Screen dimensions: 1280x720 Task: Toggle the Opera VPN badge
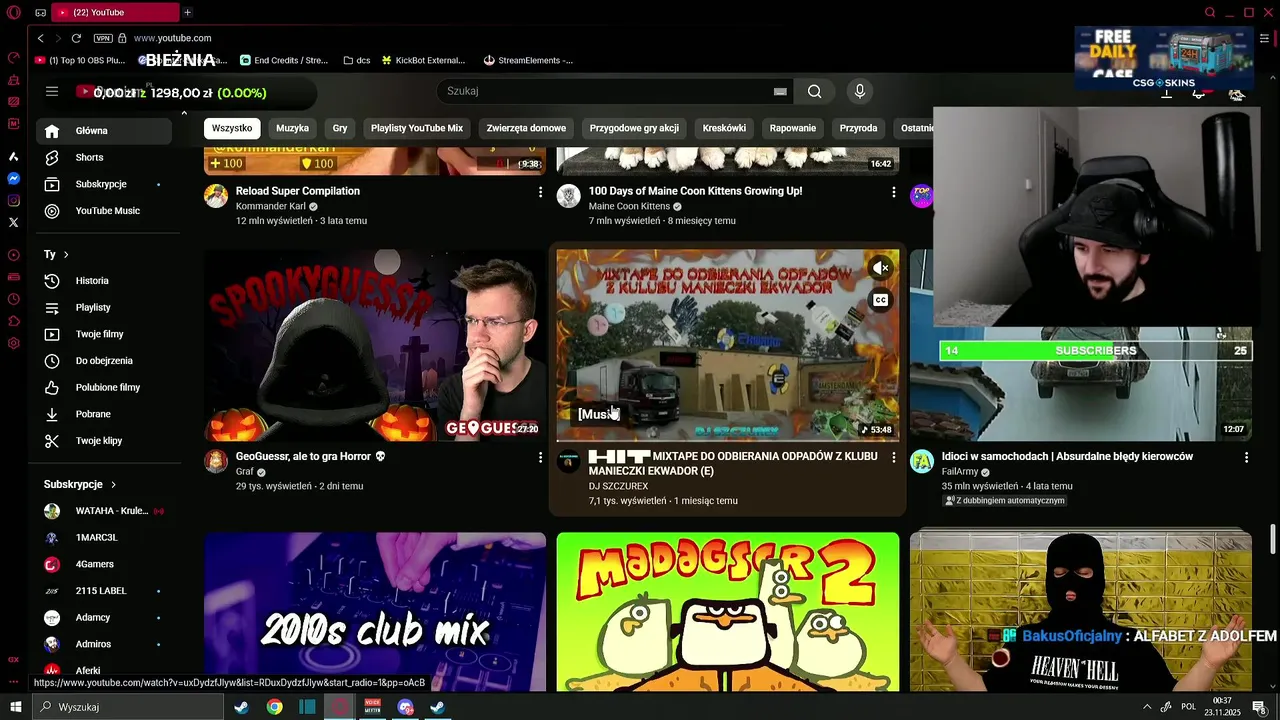(x=103, y=38)
